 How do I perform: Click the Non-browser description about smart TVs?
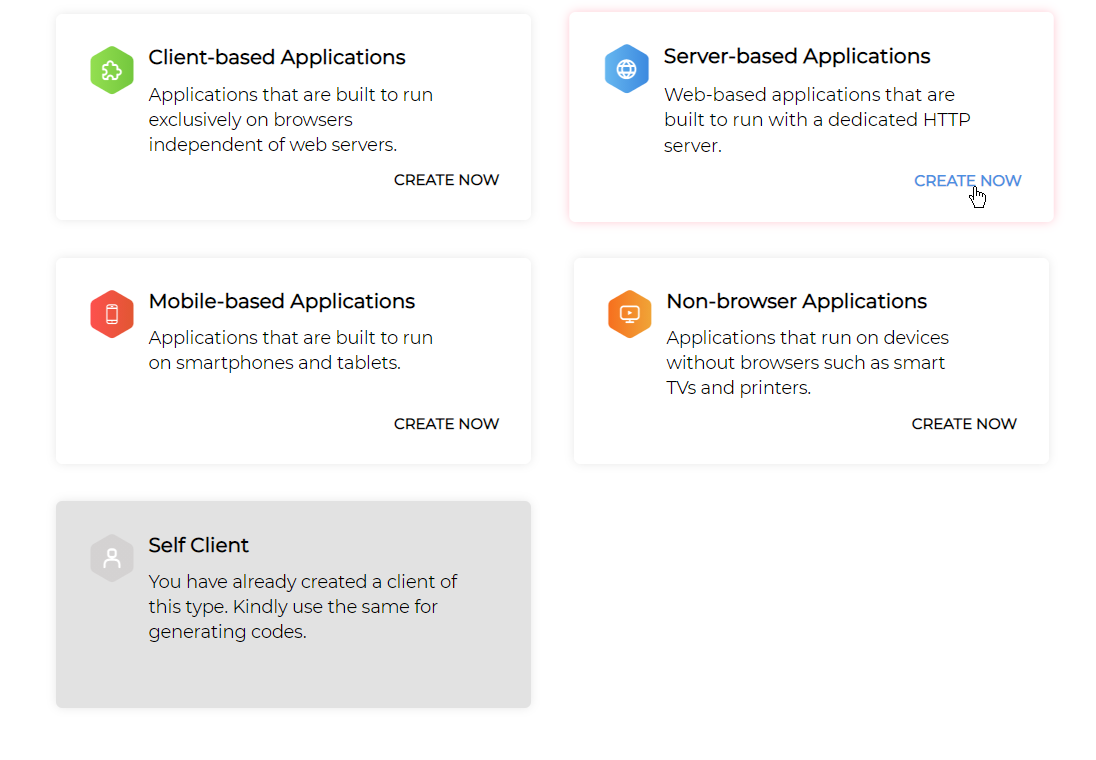806,362
